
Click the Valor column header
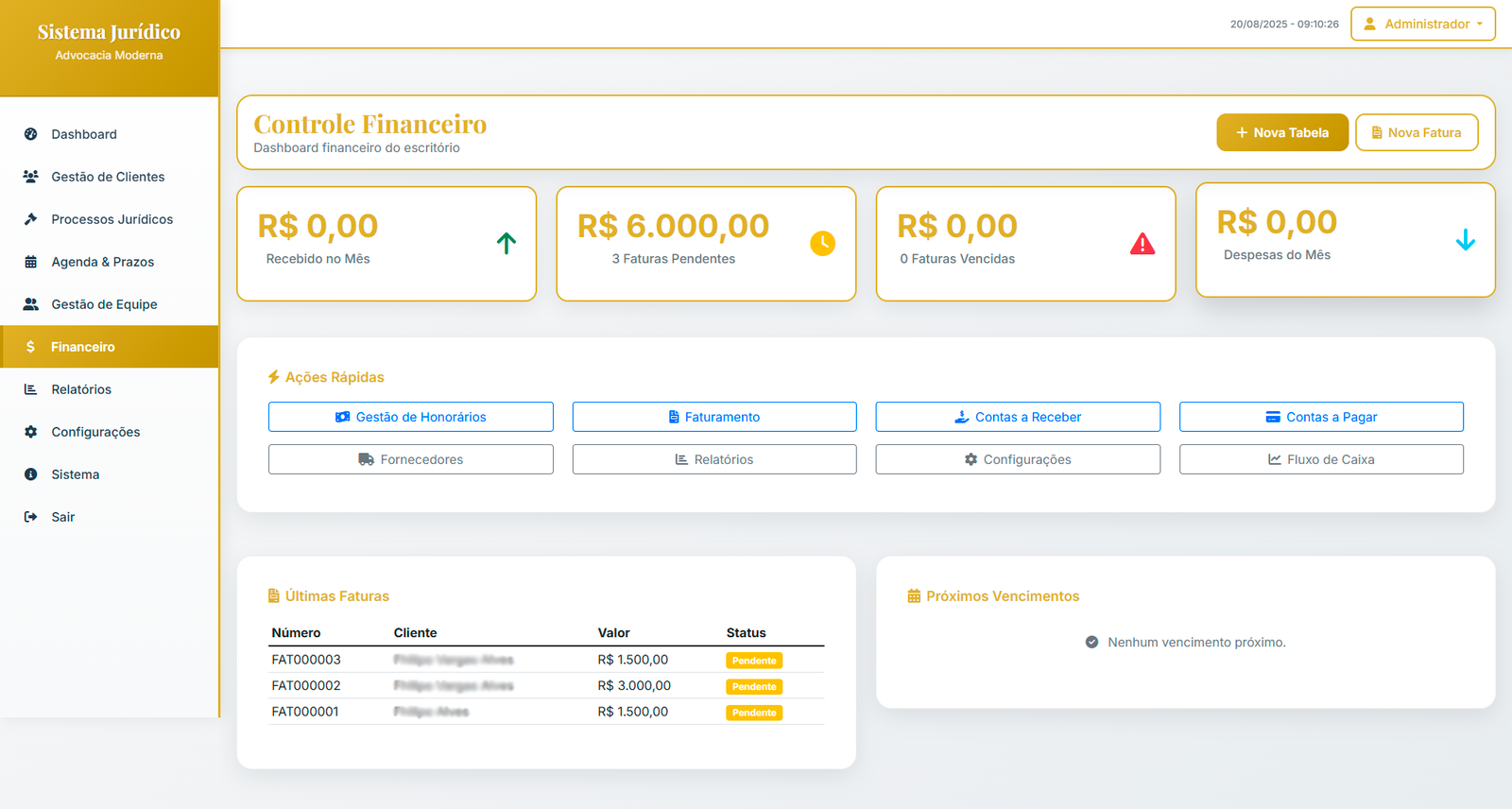coord(614,633)
